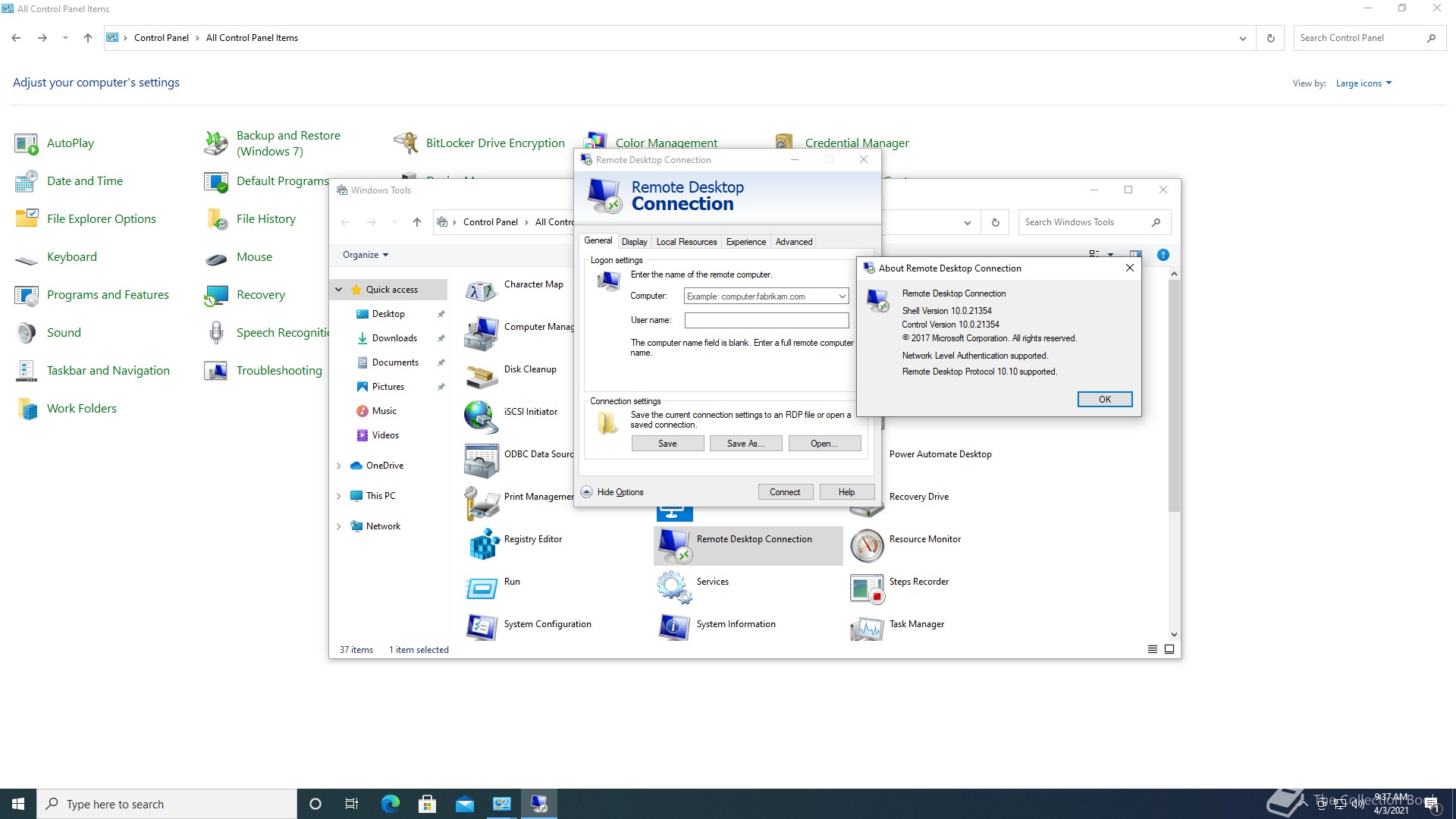Open Task View on the taskbar
This screenshot has height=819, width=1456.
click(351, 804)
